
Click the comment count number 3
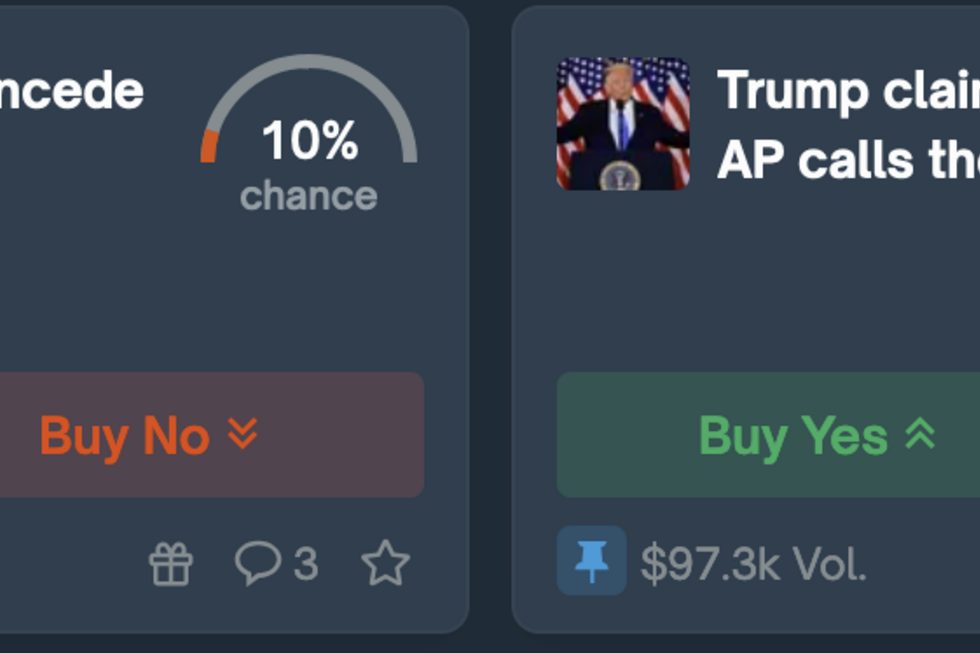(x=306, y=565)
